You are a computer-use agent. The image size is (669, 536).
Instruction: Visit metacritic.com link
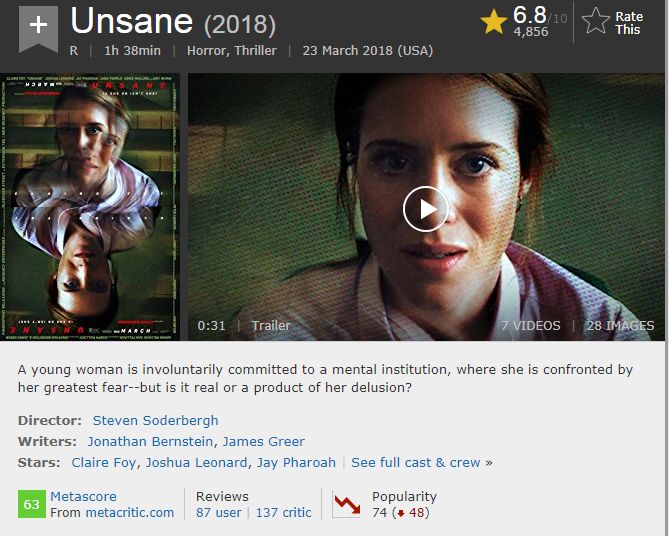click(130, 512)
